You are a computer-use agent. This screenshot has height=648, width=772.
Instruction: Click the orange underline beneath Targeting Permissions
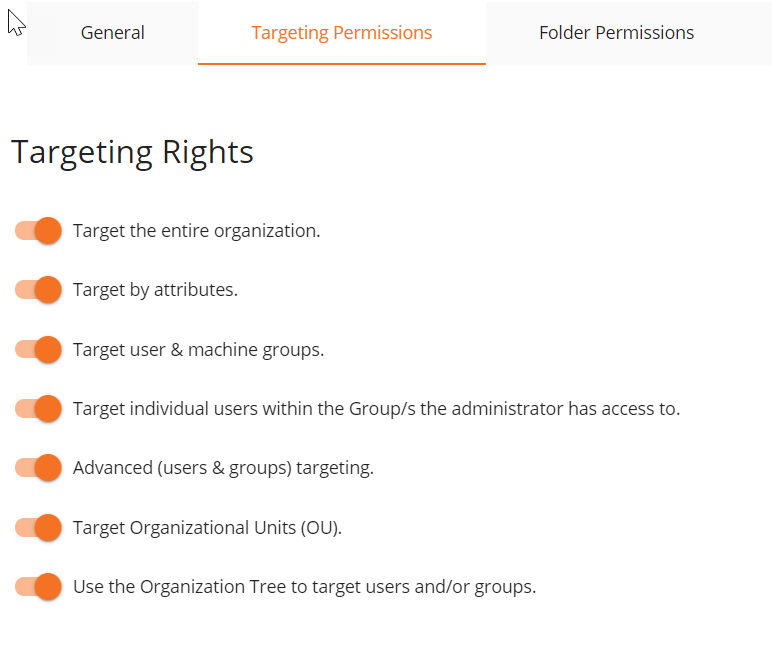click(x=342, y=64)
